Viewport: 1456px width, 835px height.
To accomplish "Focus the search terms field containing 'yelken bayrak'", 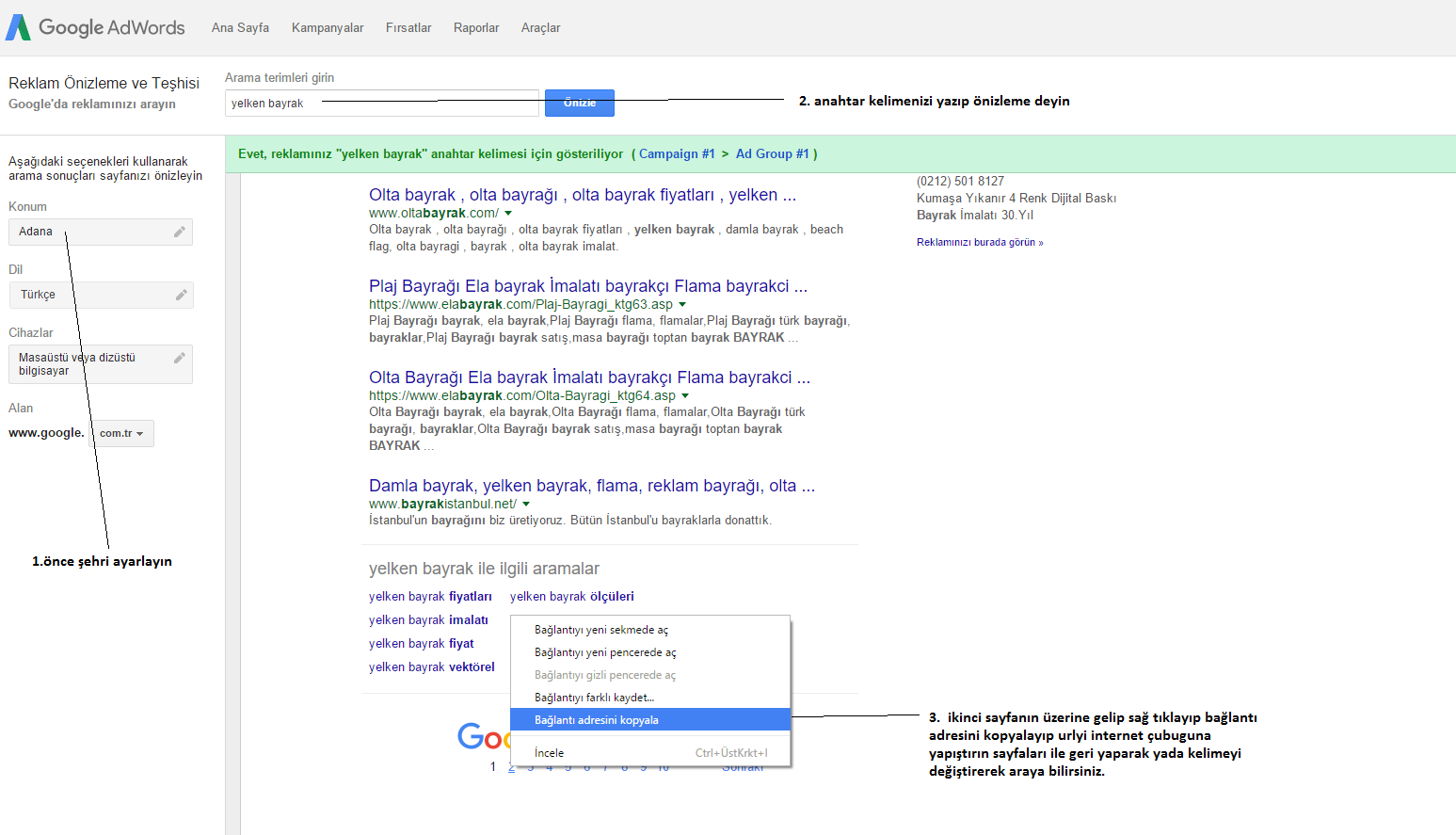I will pos(381,104).
